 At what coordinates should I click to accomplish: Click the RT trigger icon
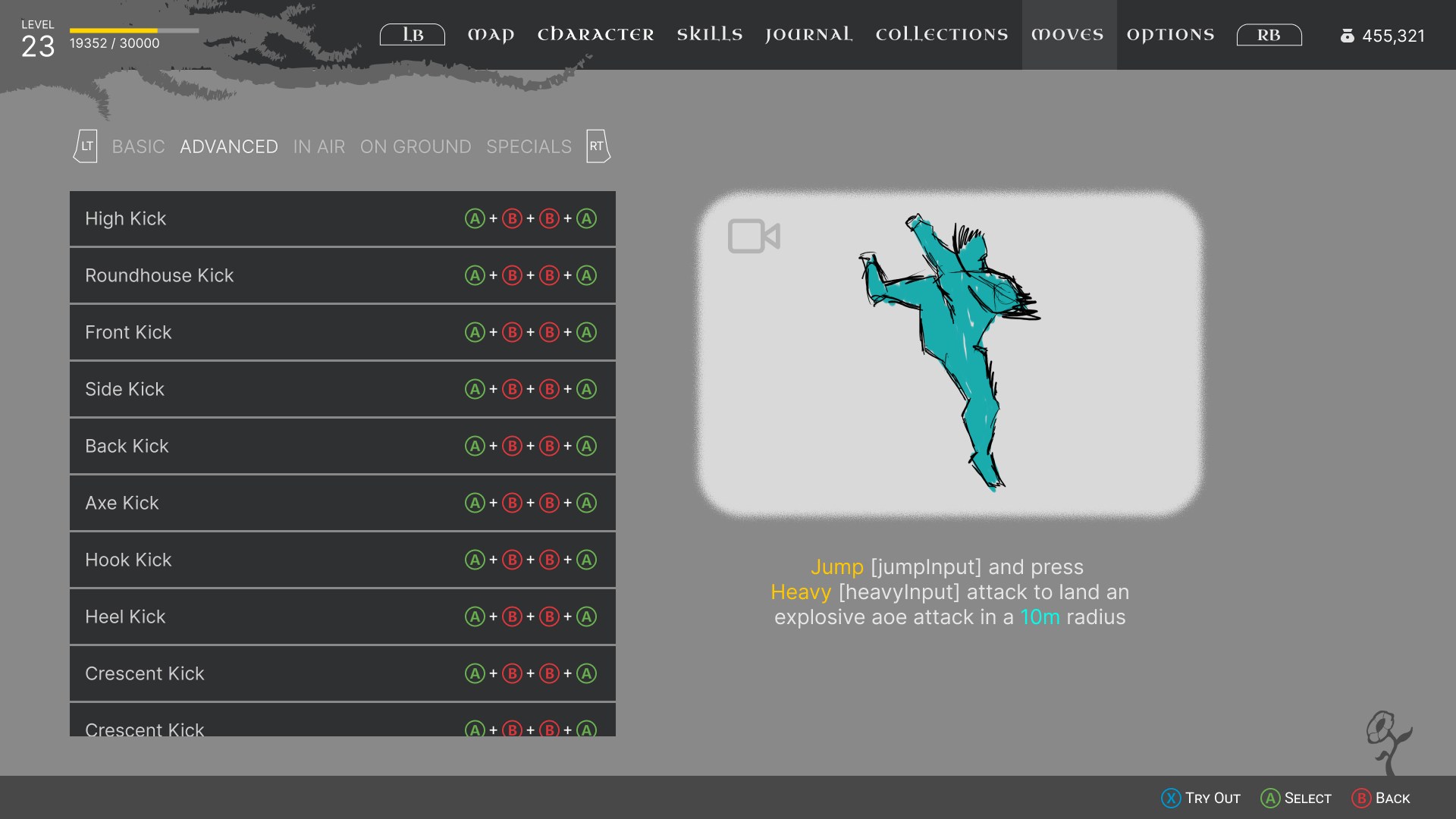598,146
